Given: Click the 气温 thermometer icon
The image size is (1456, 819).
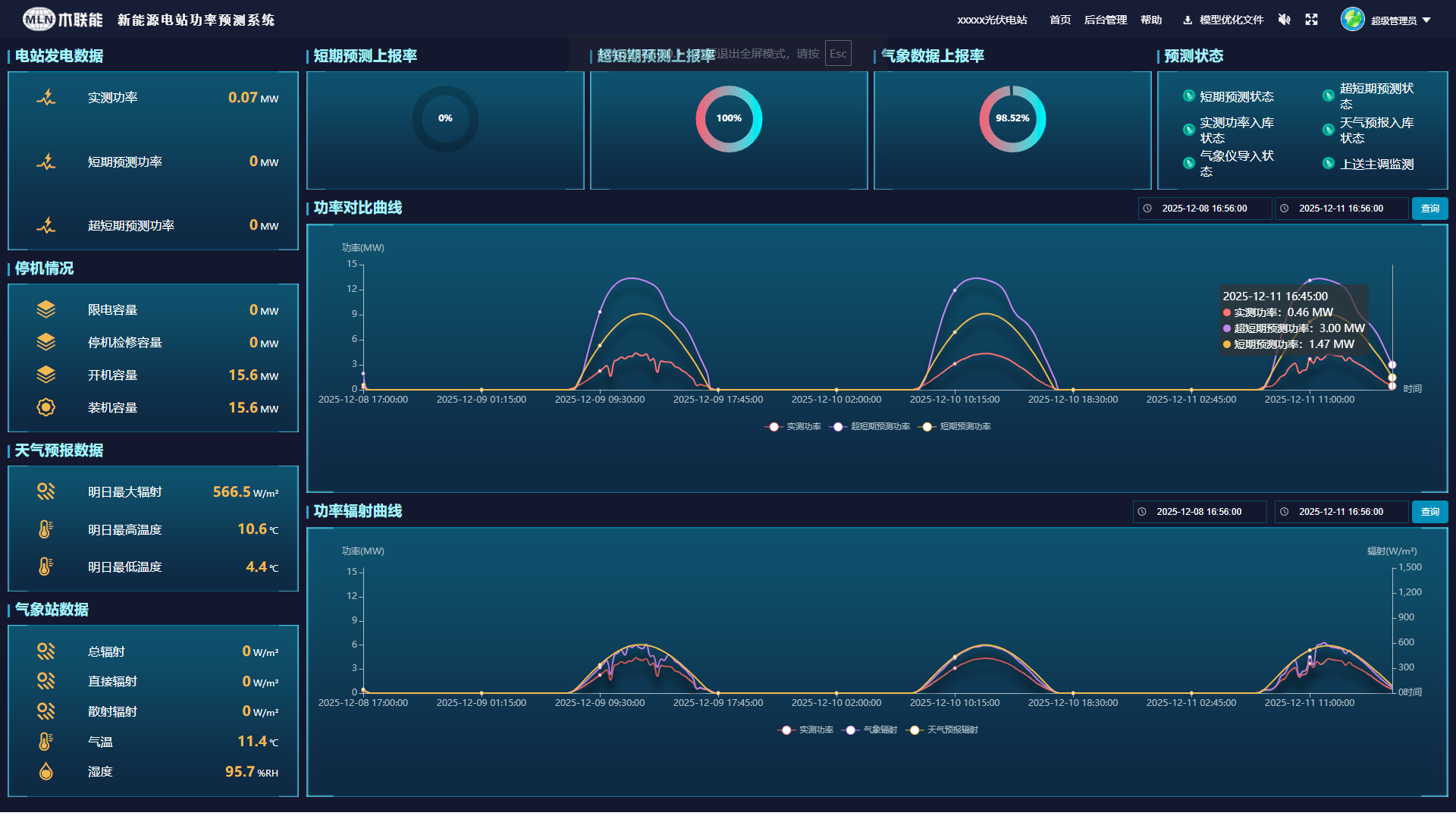Looking at the screenshot, I should [46, 742].
